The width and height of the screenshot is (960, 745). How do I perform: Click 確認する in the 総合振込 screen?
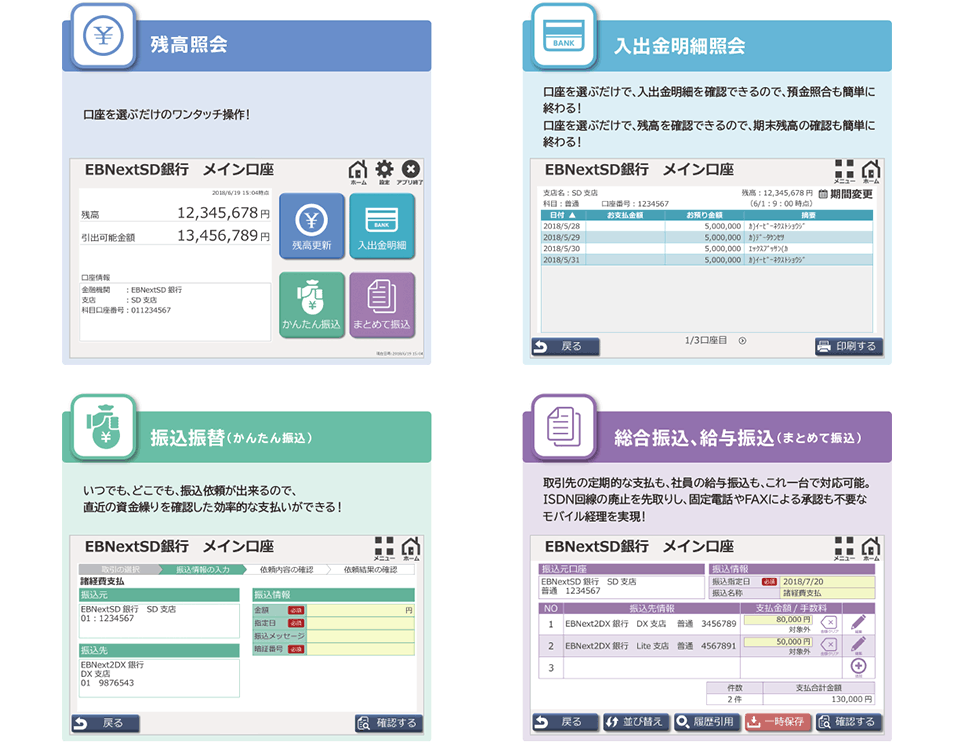coord(849,722)
